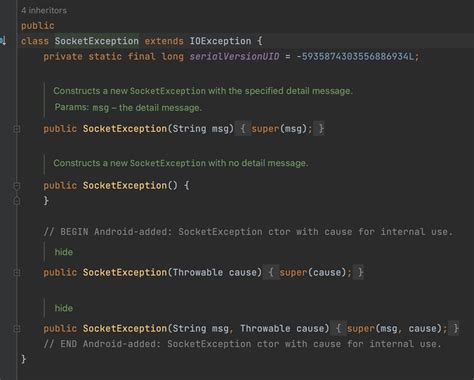Open the '4 inheritors' code hint
Screen dimensions: 474x380
44,10
